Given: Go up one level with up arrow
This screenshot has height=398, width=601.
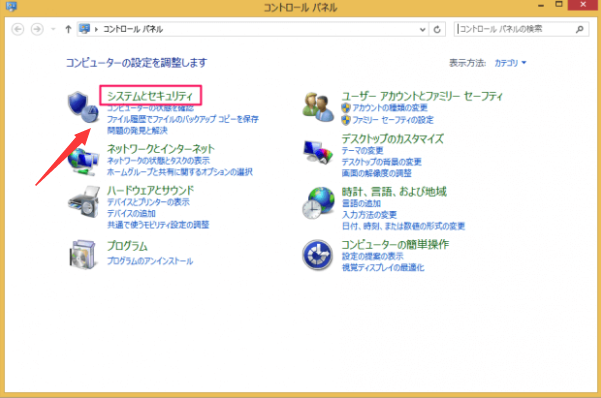Looking at the screenshot, I should [68, 29].
